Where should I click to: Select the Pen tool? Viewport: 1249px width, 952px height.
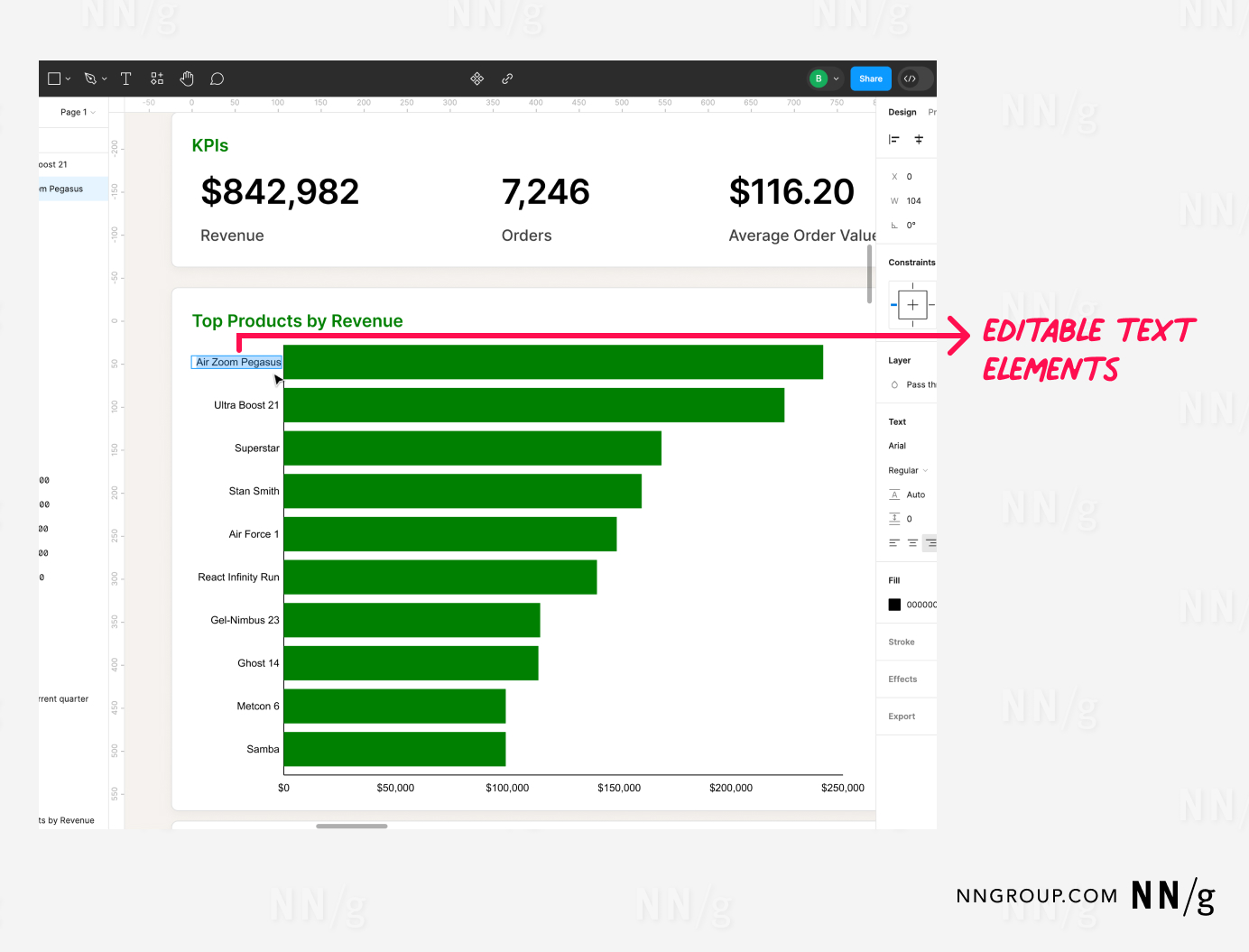(90, 79)
